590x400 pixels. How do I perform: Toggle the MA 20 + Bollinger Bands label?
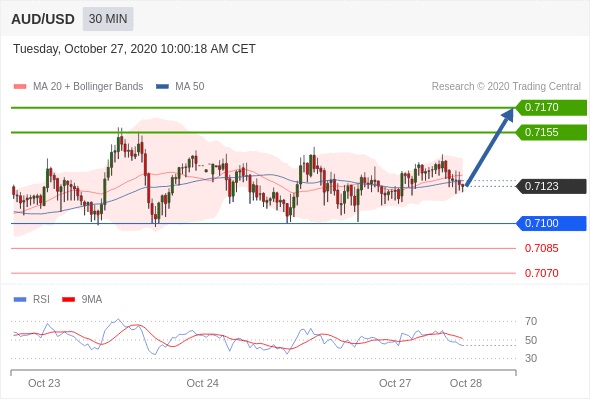88,87
